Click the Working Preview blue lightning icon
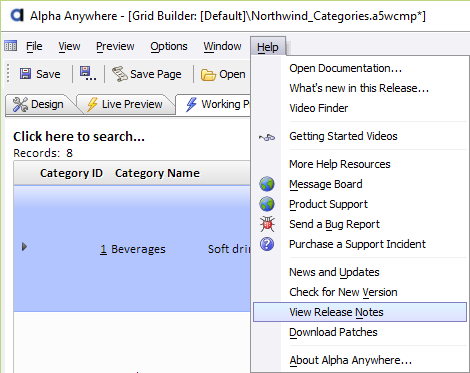 click(191, 104)
